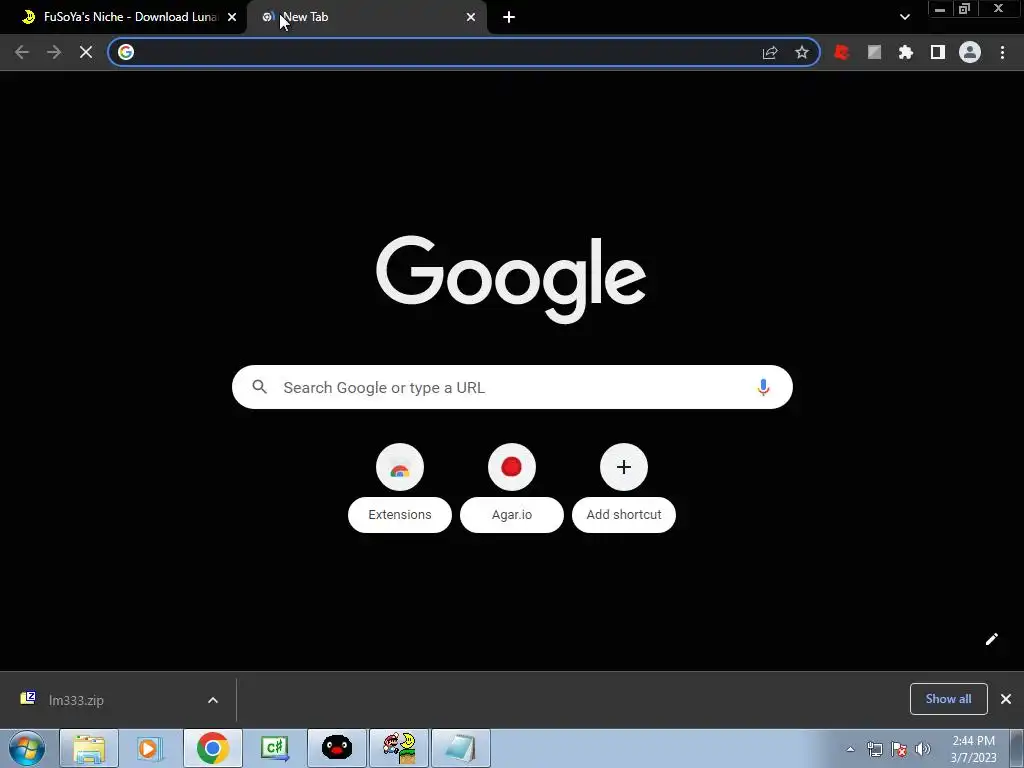
Task: Click the magnifier icon in search box
Action: [259, 387]
